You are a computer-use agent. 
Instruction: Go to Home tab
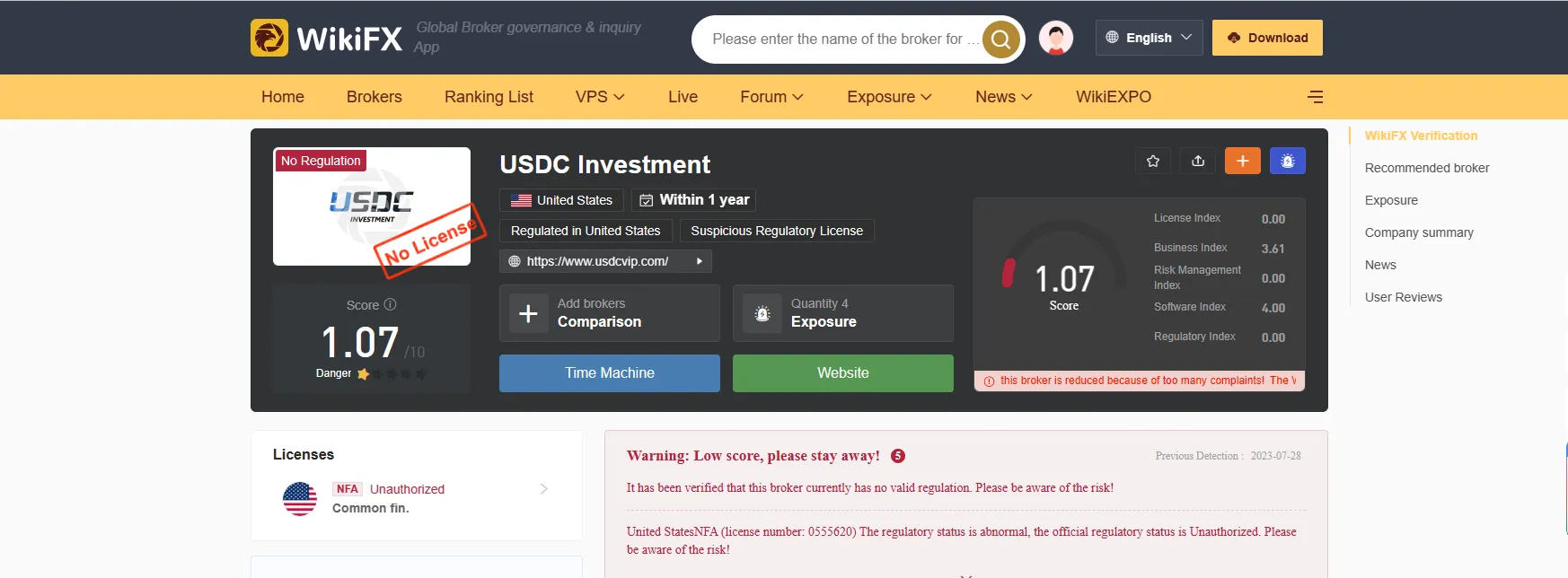(x=283, y=97)
